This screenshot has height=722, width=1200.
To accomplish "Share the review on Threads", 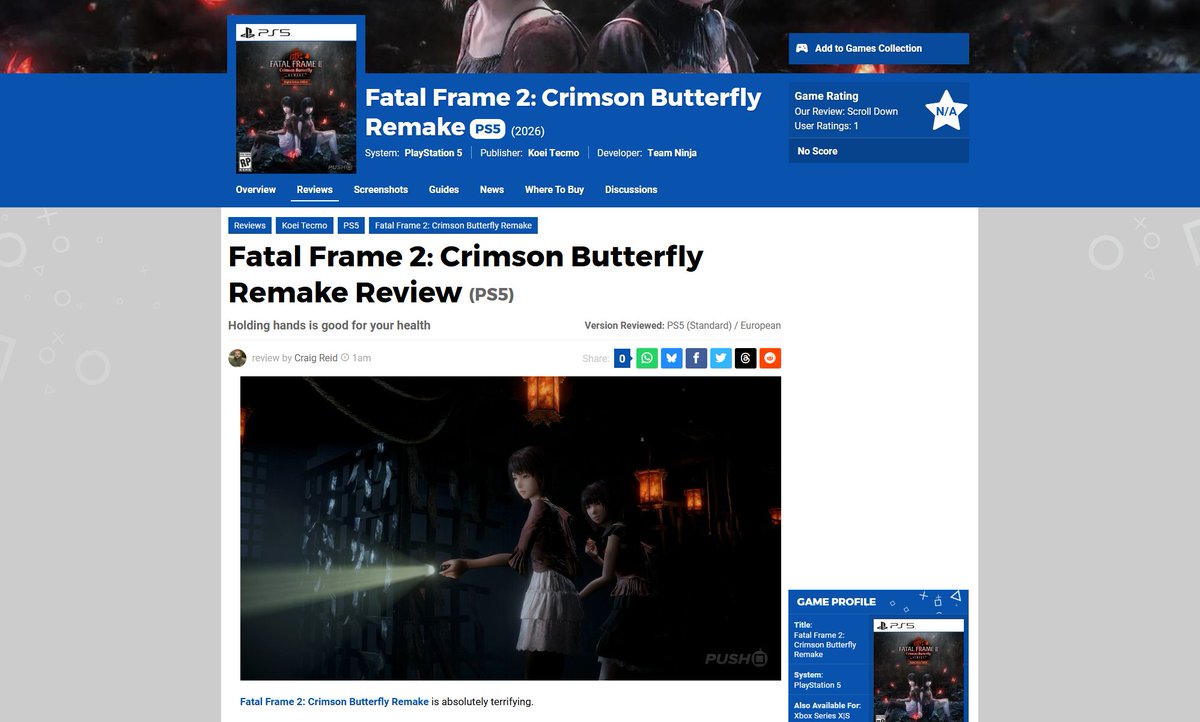I will [745, 358].
